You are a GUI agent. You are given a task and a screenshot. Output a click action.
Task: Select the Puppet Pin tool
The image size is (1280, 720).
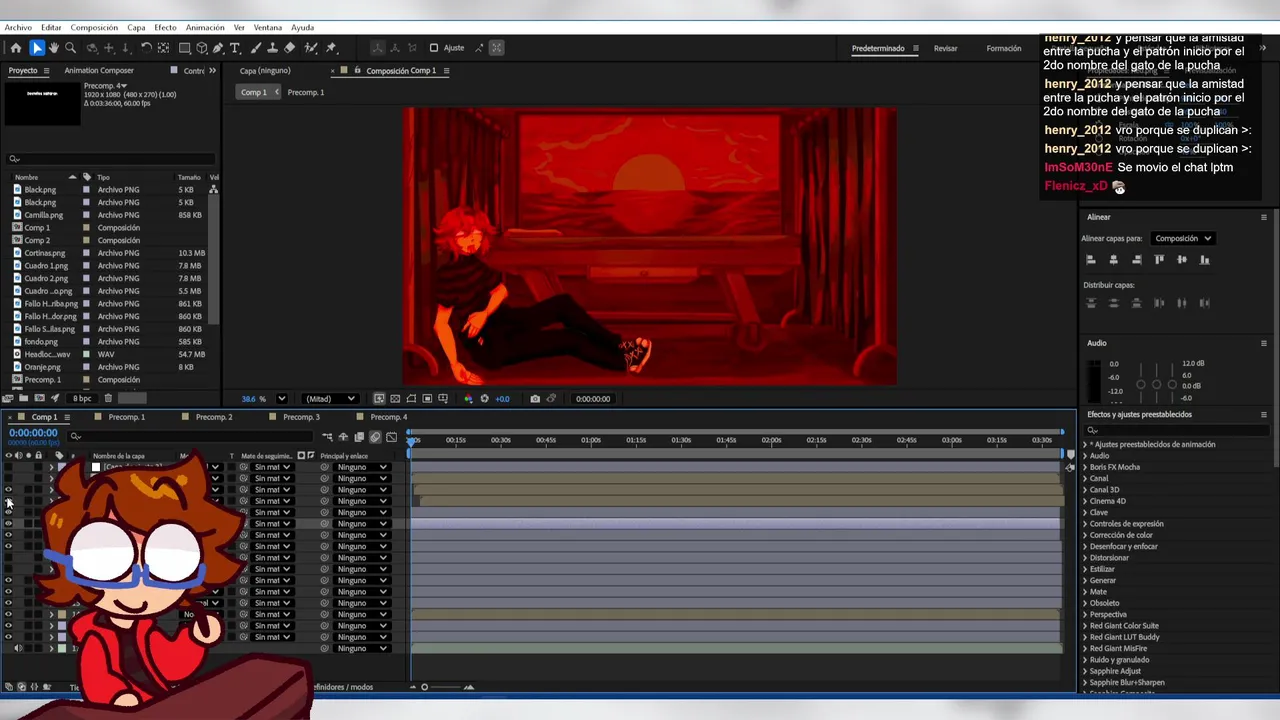331,48
